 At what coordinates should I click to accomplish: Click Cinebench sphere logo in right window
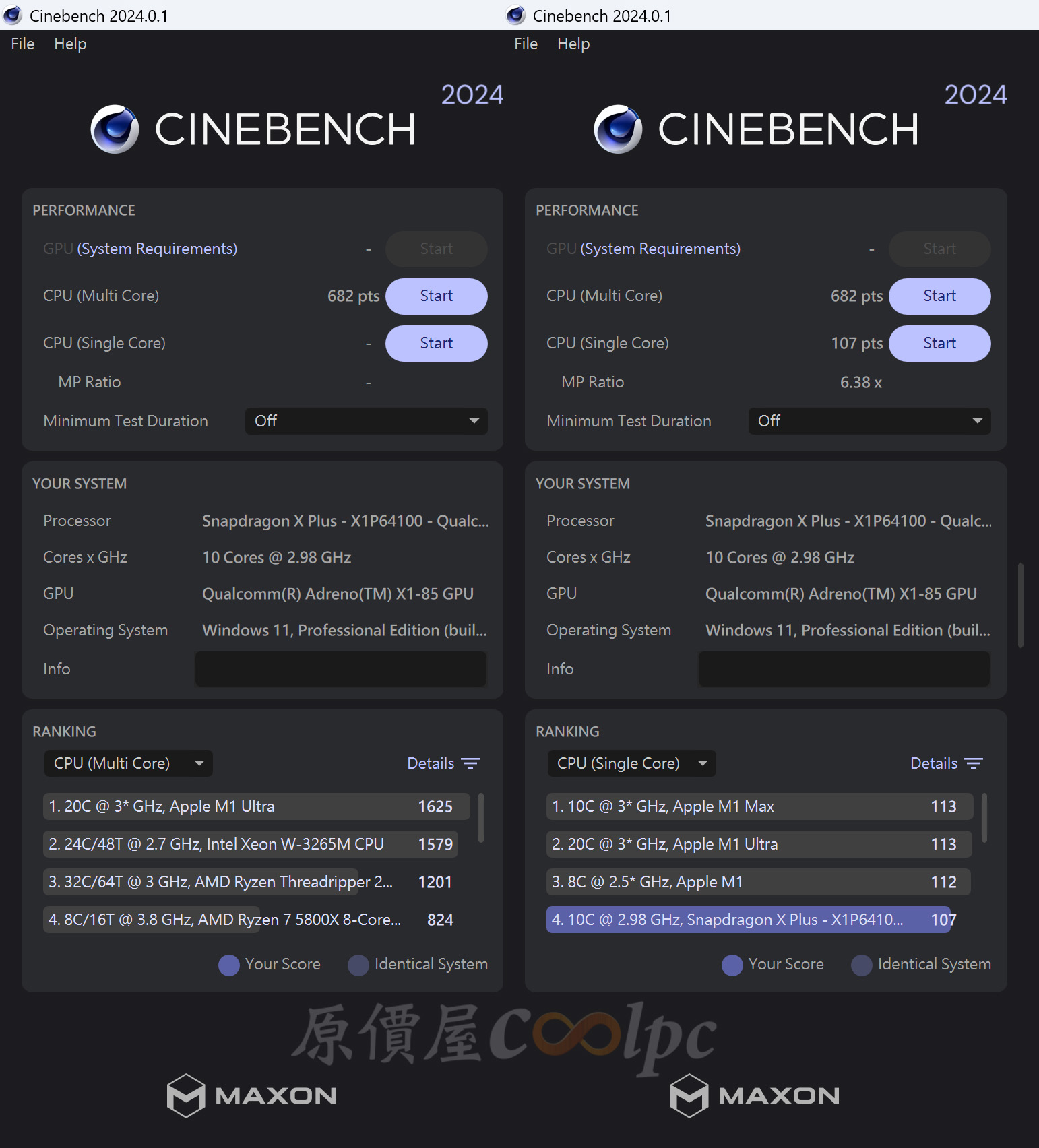(x=619, y=129)
